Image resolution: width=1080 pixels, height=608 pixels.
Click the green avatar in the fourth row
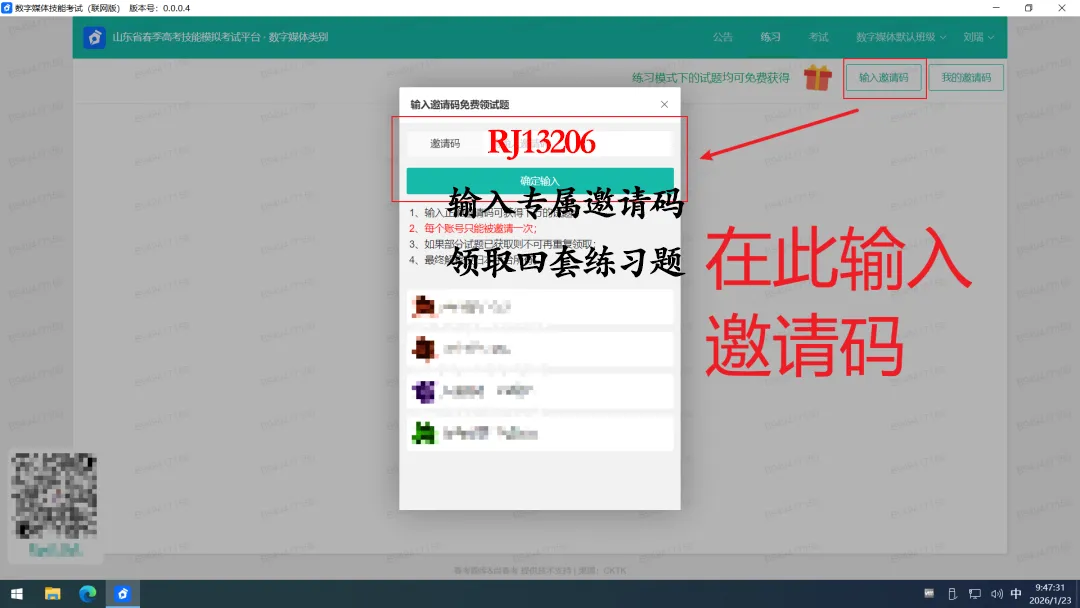point(424,433)
